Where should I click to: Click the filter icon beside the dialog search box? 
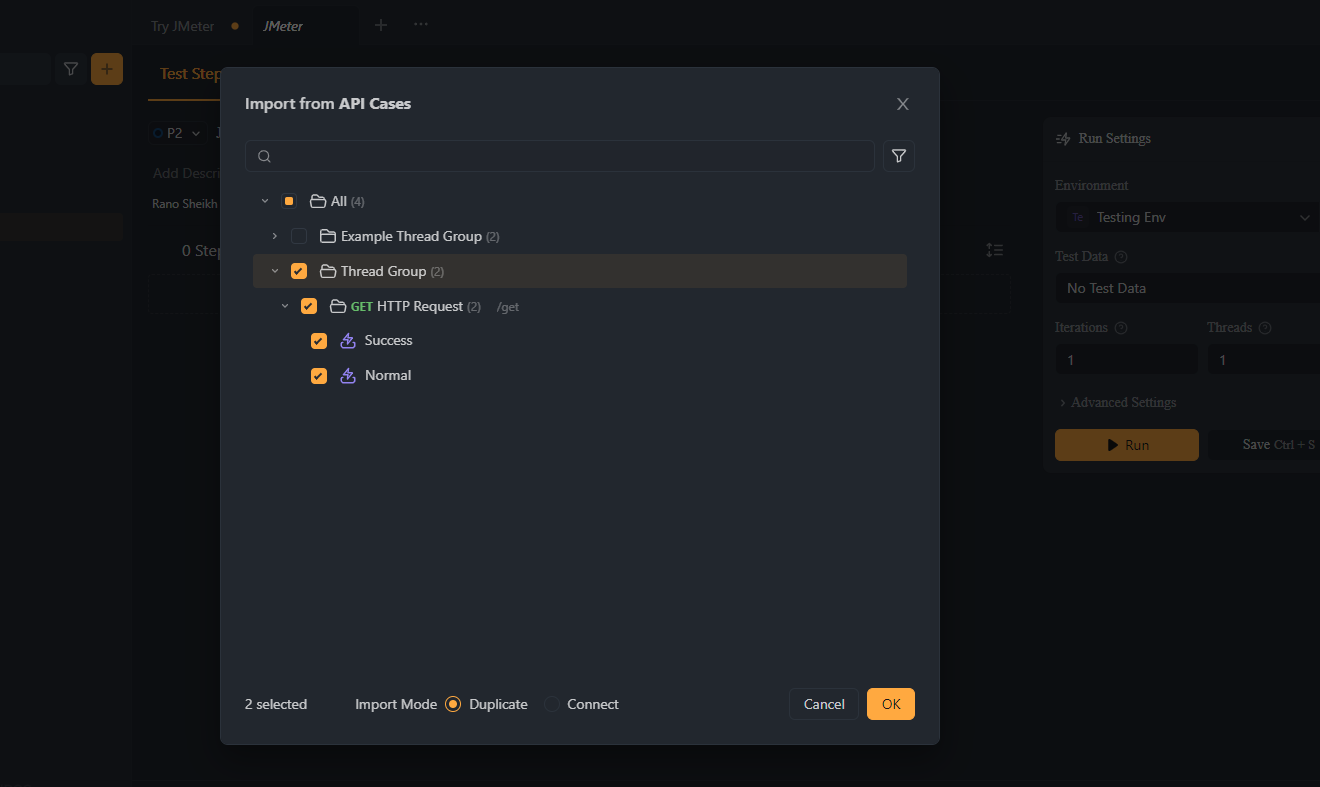(898, 156)
